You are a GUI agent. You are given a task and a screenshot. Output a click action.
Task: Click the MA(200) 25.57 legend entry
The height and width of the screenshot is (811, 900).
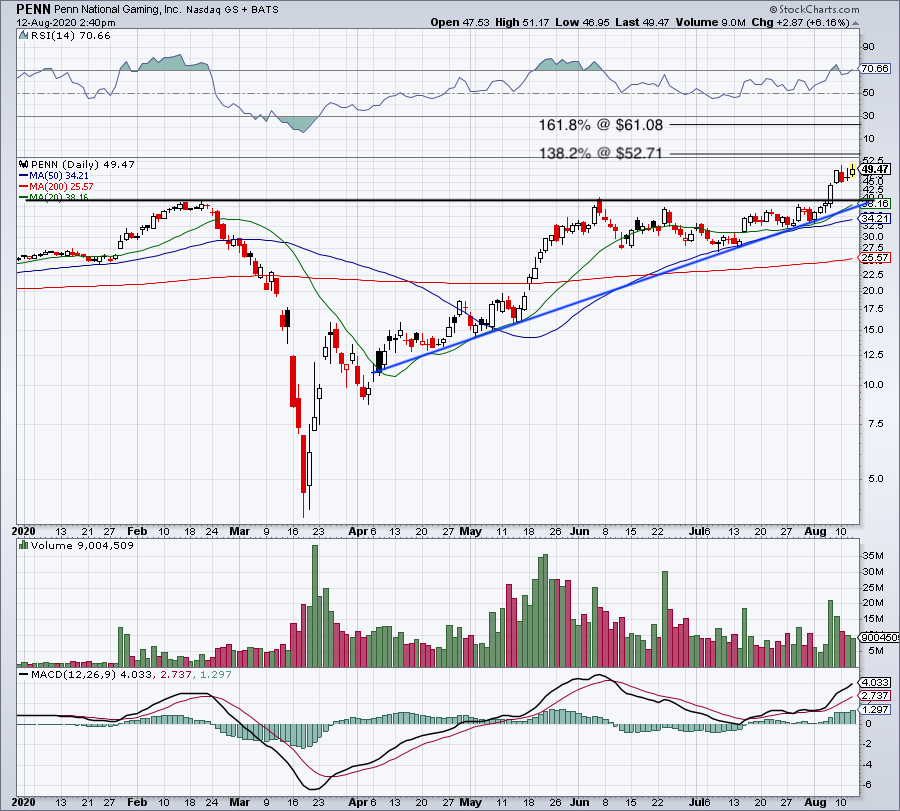click(56, 187)
